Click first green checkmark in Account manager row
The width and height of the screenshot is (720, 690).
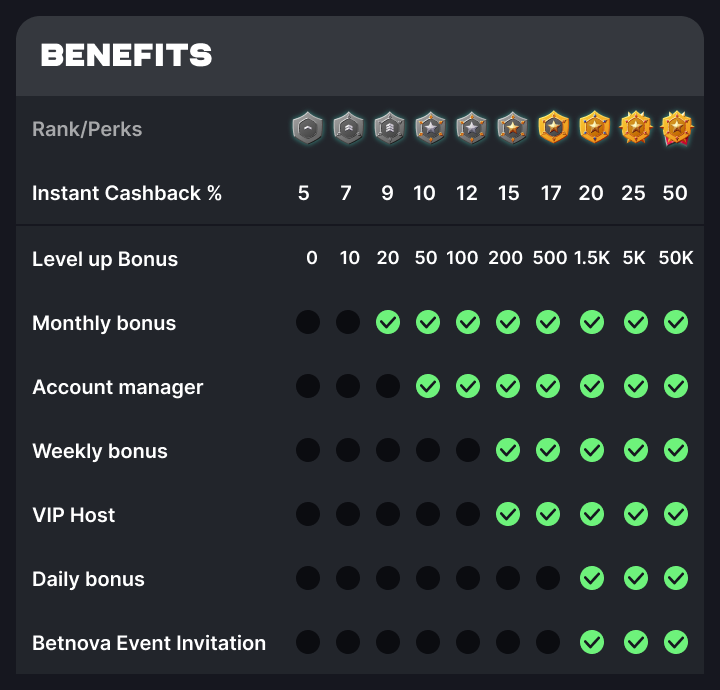coord(428,386)
